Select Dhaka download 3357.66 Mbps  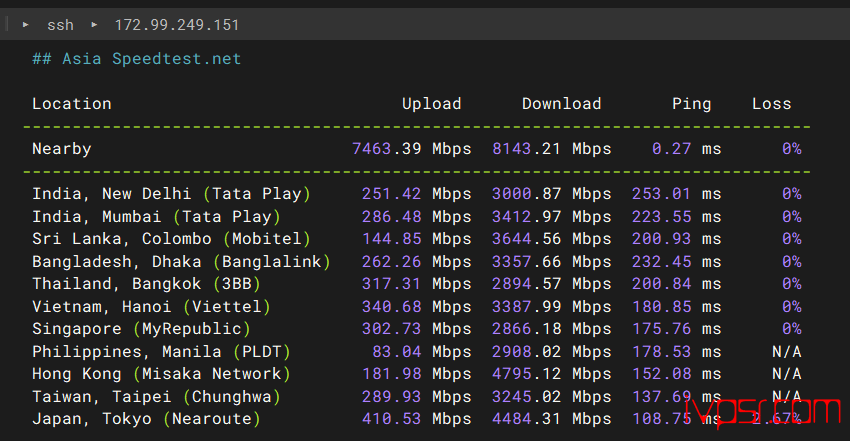(x=552, y=262)
